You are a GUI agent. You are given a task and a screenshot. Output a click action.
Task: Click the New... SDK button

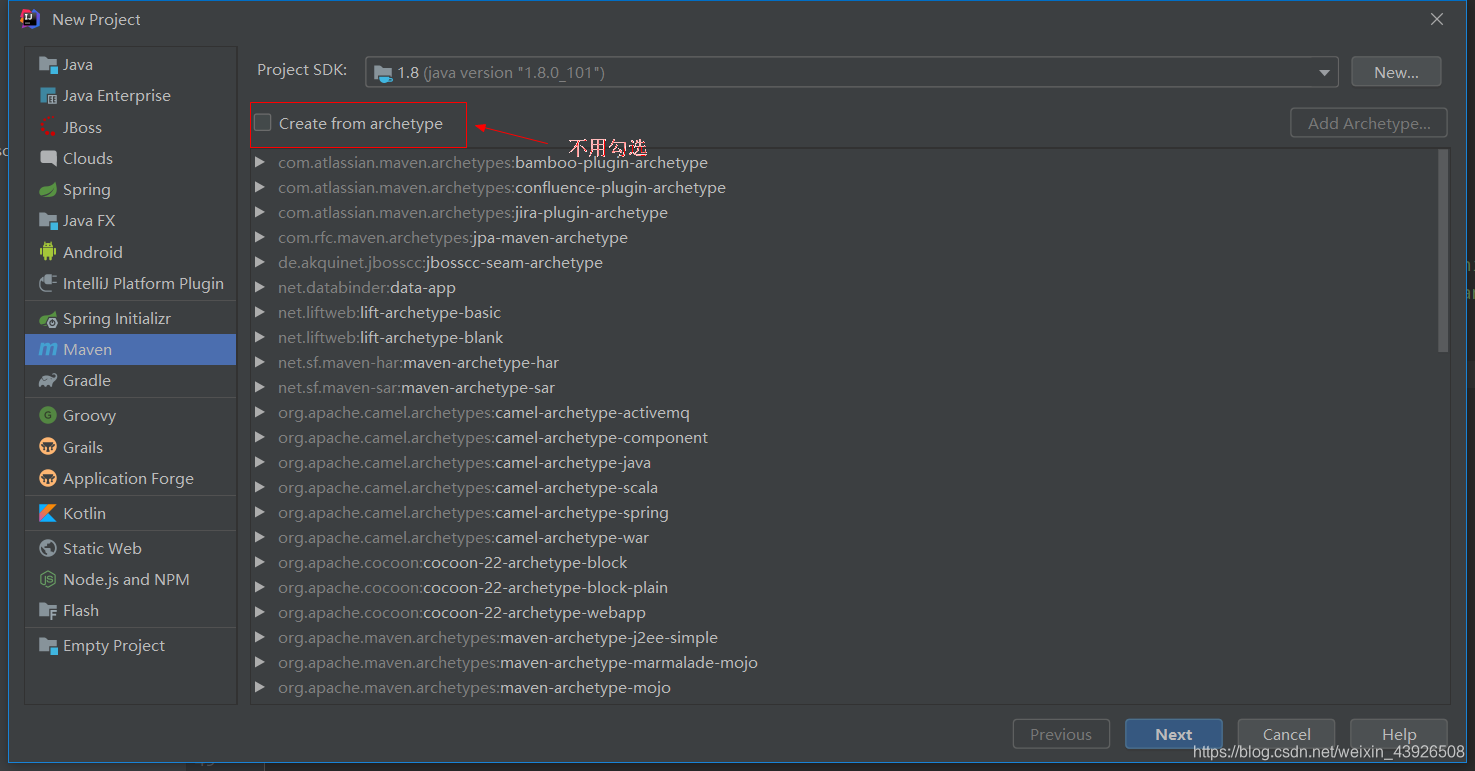pos(1396,72)
